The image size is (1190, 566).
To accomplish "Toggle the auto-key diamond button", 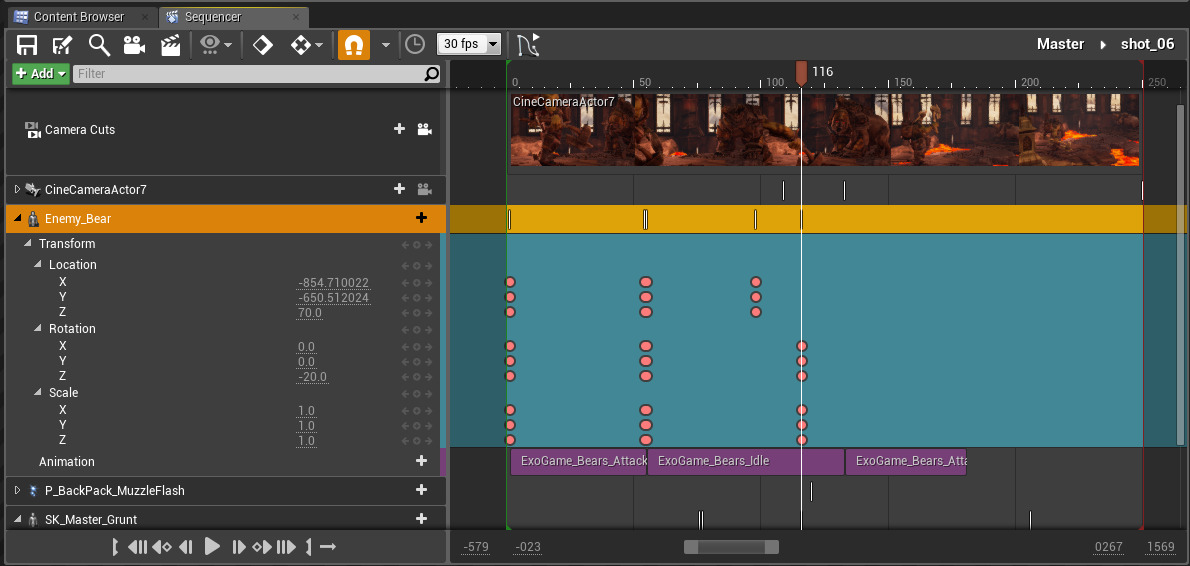I will [x=262, y=44].
